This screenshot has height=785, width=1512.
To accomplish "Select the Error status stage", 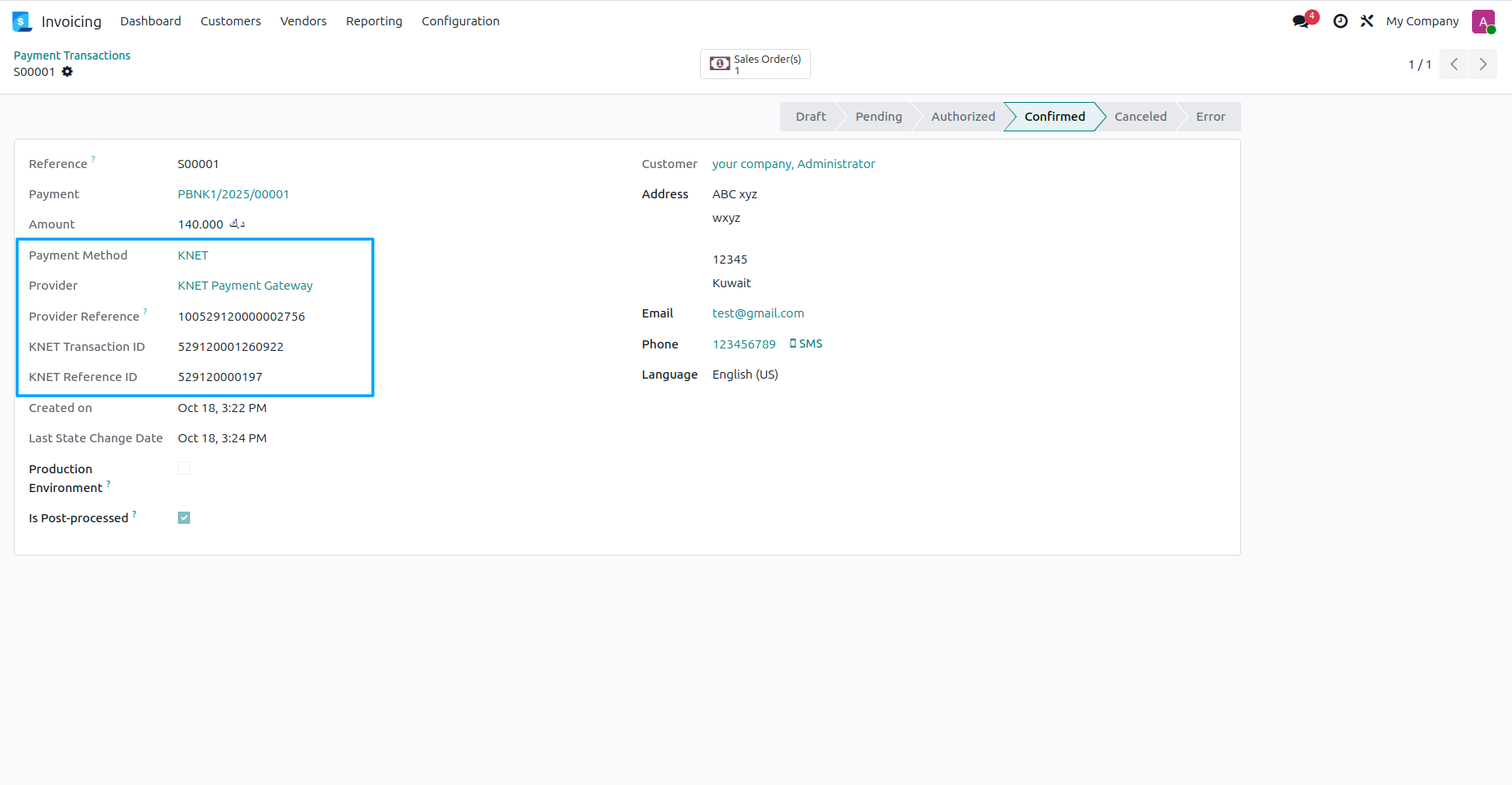I will tap(1210, 117).
